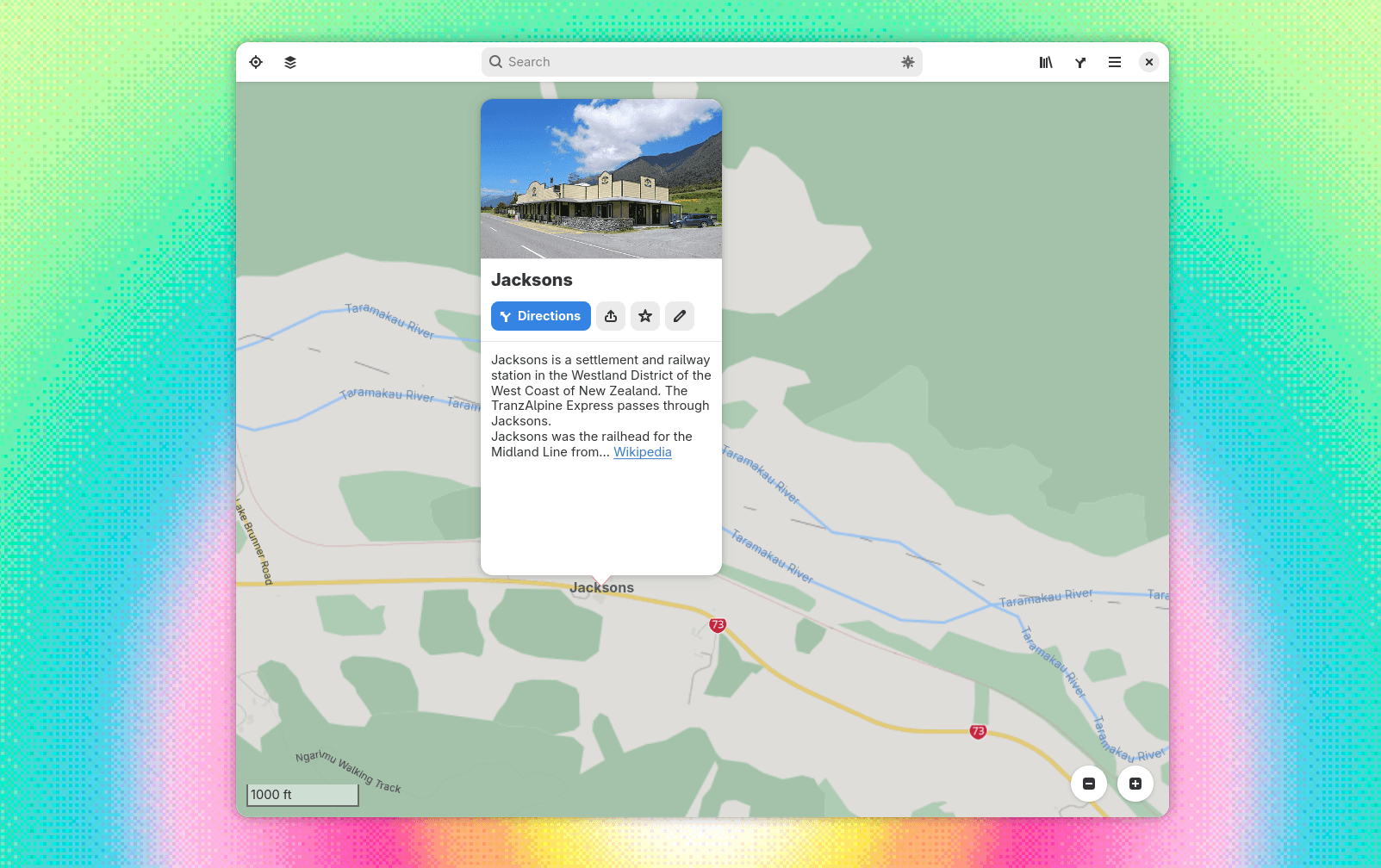Image resolution: width=1381 pixels, height=868 pixels.
Task: Star Jacksons as a favorite
Action: click(645, 316)
